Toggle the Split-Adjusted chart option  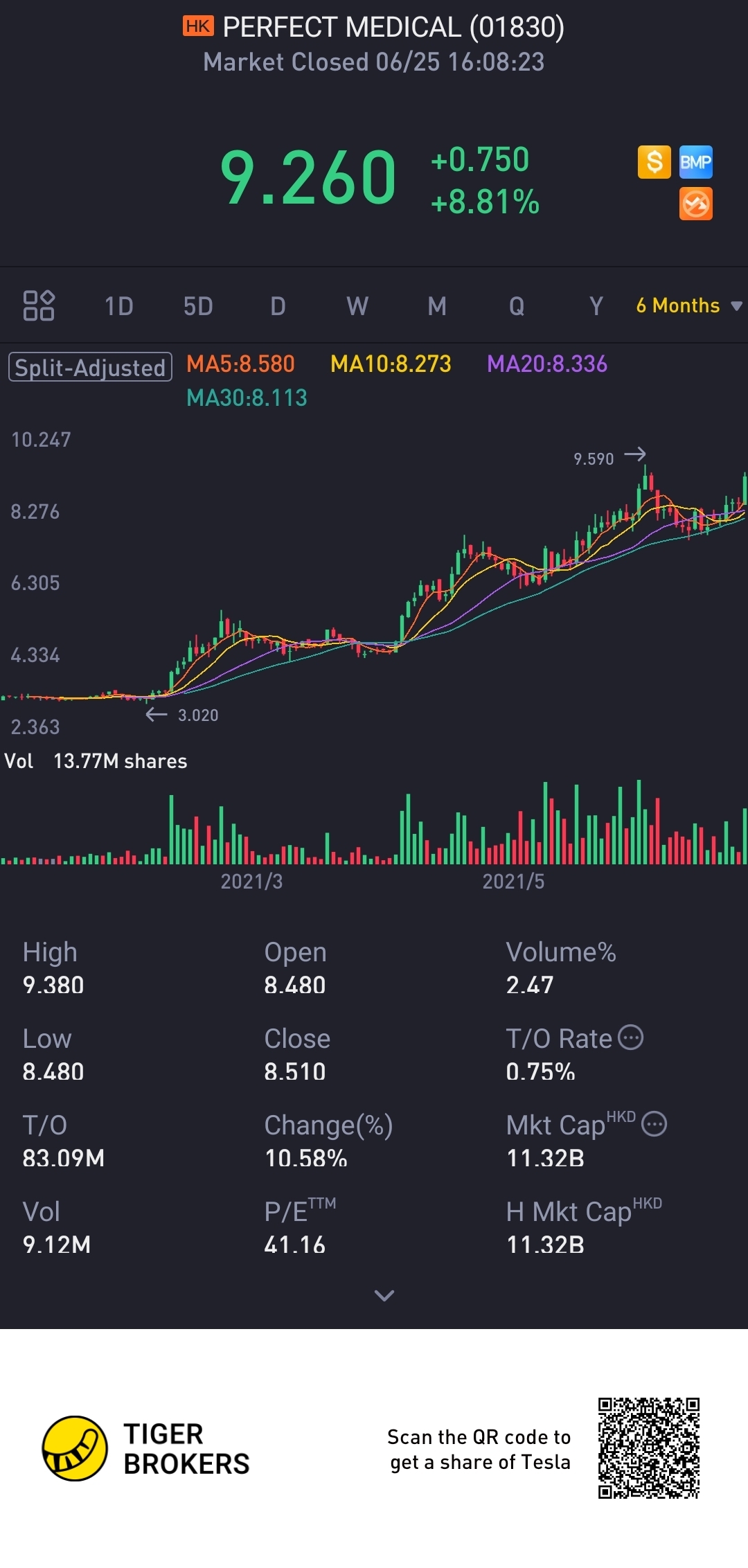point(90,367)
